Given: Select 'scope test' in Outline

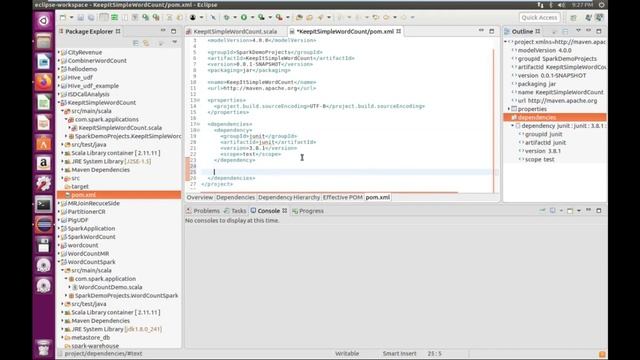Looking at the screenshot, I should (540, 160).
